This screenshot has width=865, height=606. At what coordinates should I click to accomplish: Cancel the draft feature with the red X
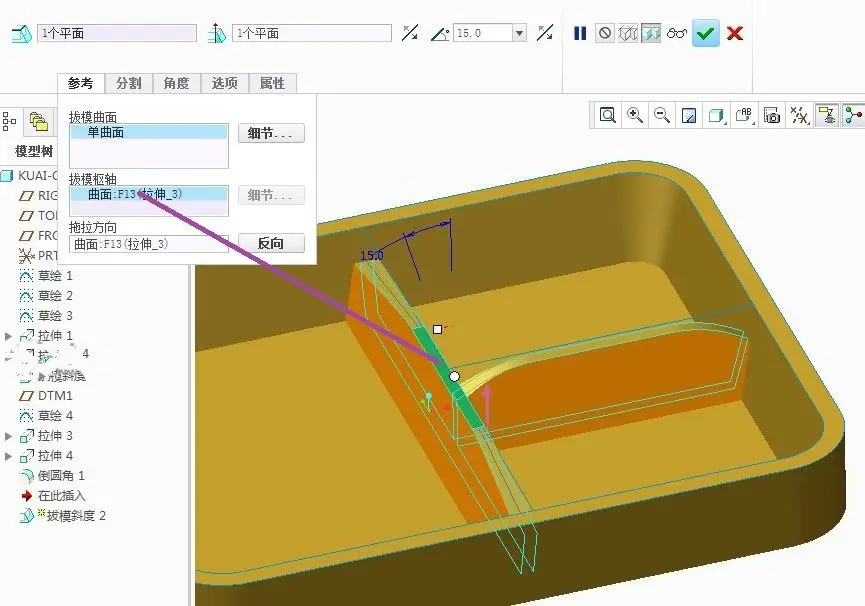point(735,34)
